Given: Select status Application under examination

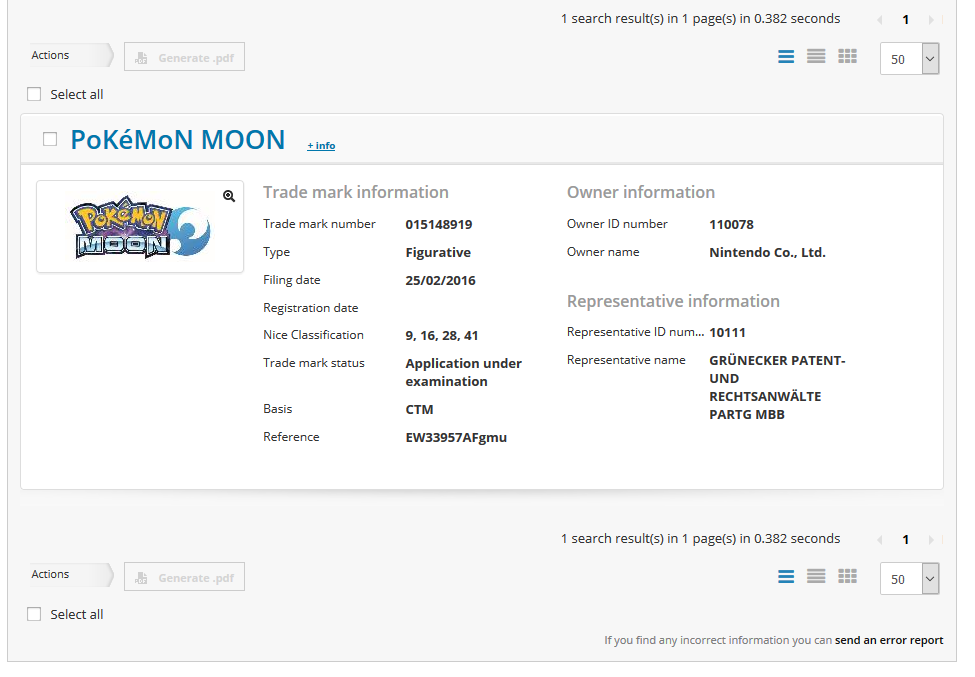Looking at the screenshot, I should 464,372.
